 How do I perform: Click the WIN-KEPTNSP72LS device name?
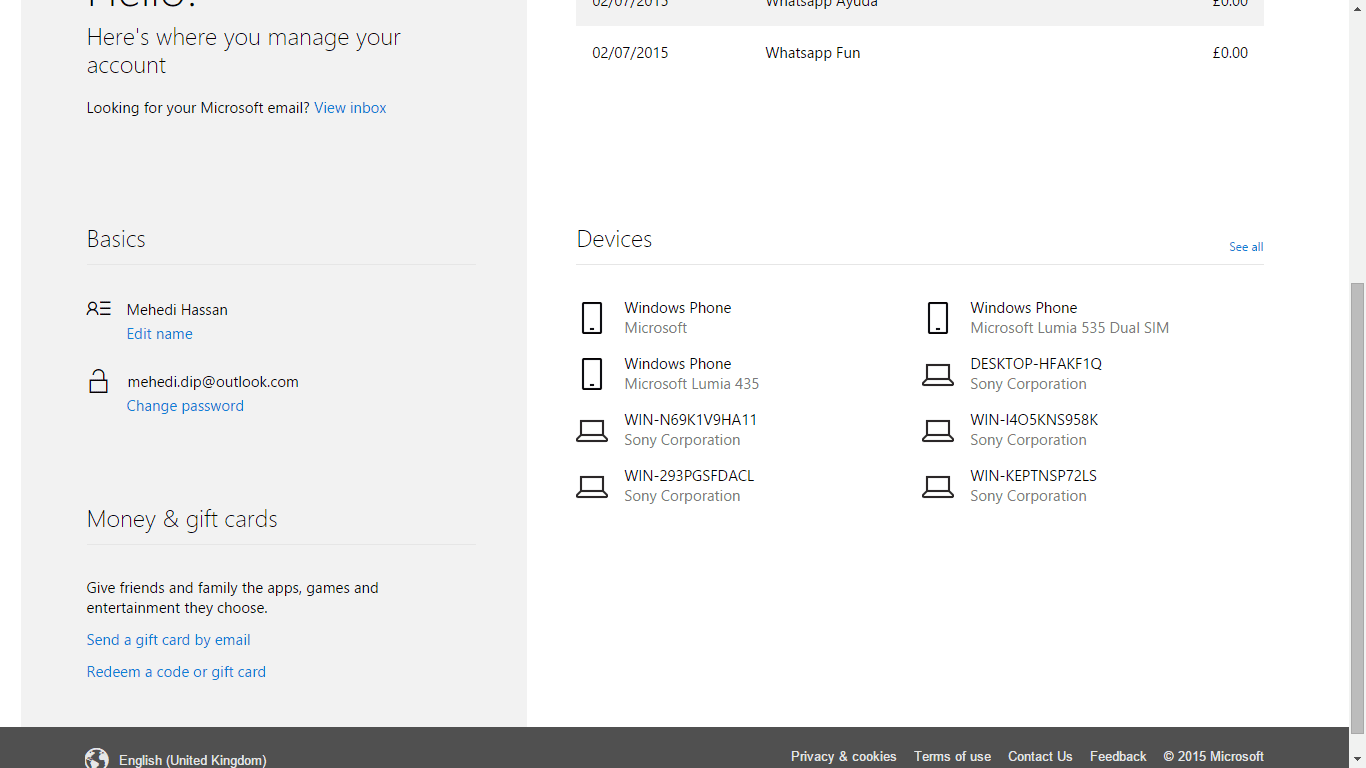tap(1033, 476)
